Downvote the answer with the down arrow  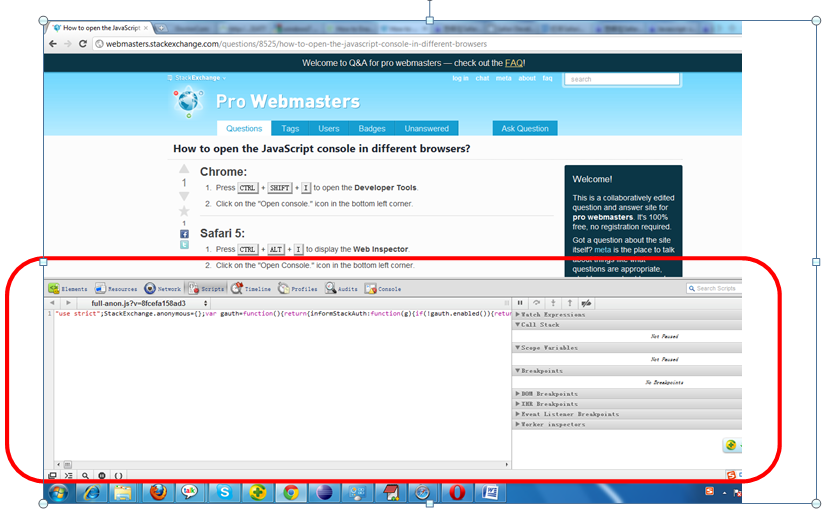coord(184,196)
